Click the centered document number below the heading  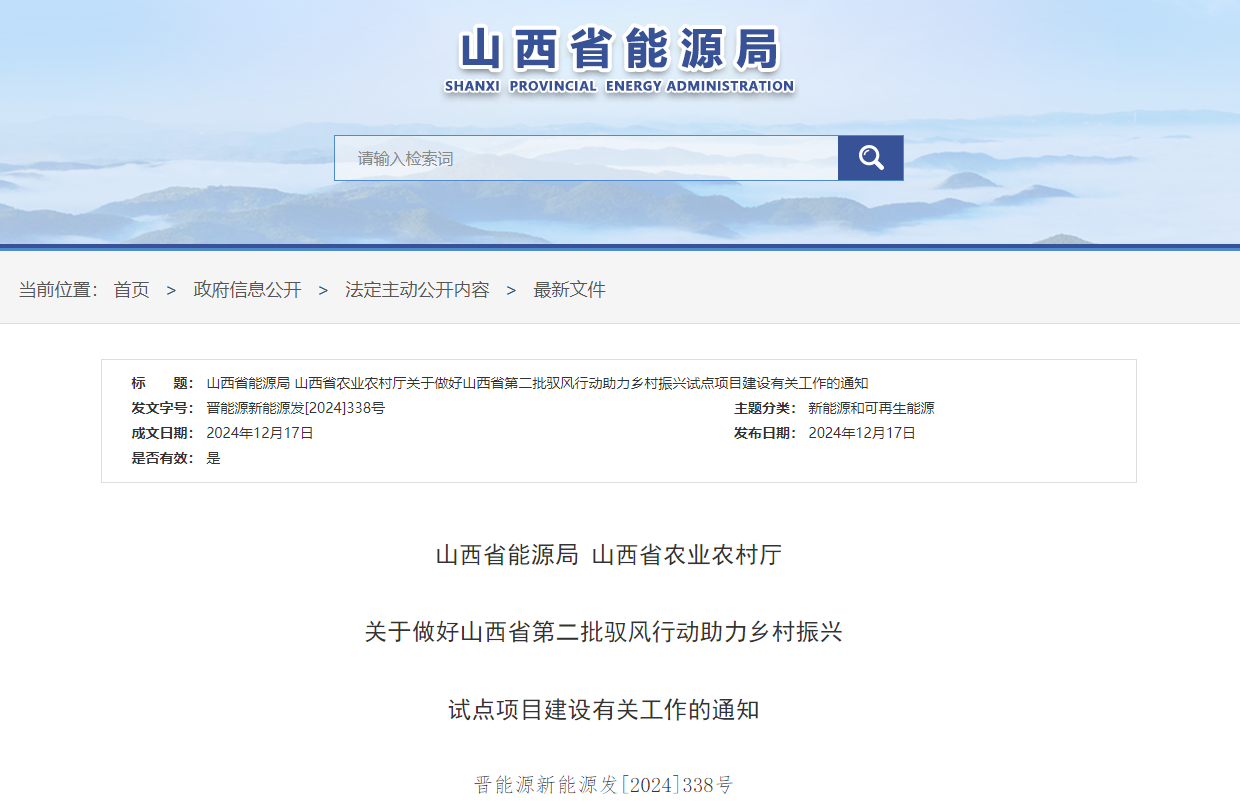pos(603,785)
